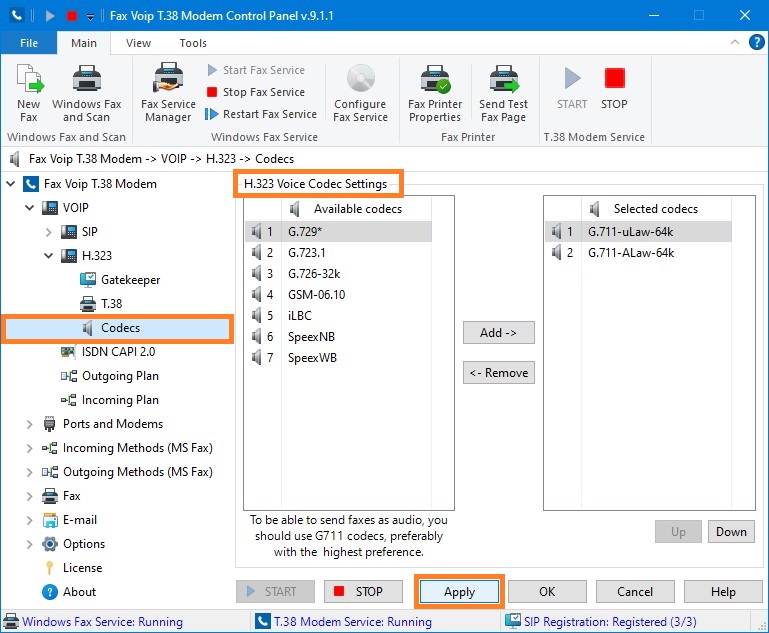Select GSM-06.10 in available codecs
This screenshot has height=633, width=769.
tap(338, 295)
